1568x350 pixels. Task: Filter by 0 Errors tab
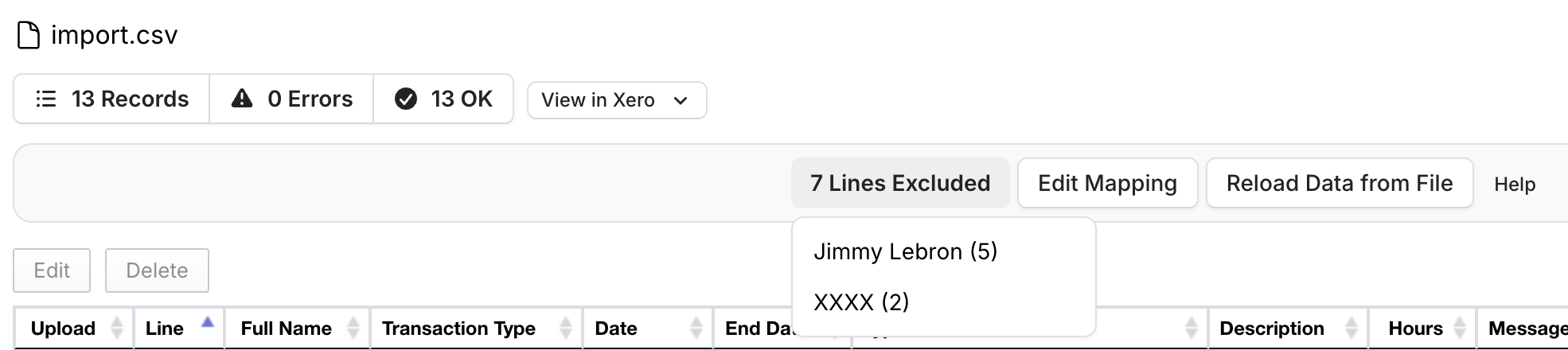291,99
